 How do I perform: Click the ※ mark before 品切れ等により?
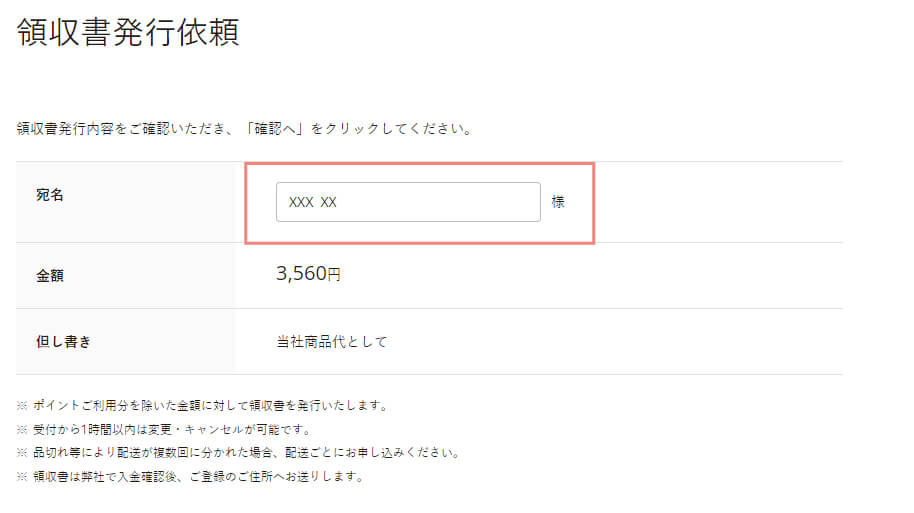coord(22,452)
